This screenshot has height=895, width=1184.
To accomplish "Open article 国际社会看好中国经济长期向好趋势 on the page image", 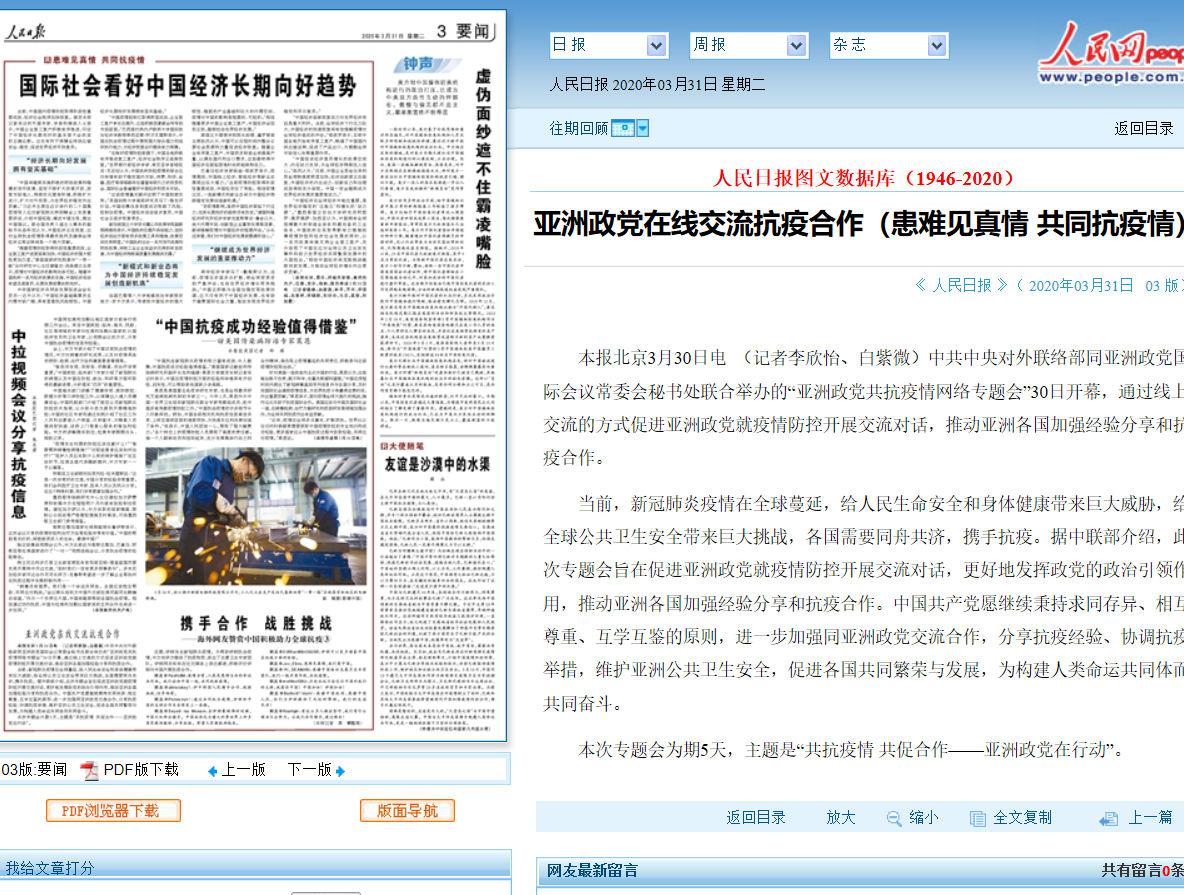I will coord(188,85).
